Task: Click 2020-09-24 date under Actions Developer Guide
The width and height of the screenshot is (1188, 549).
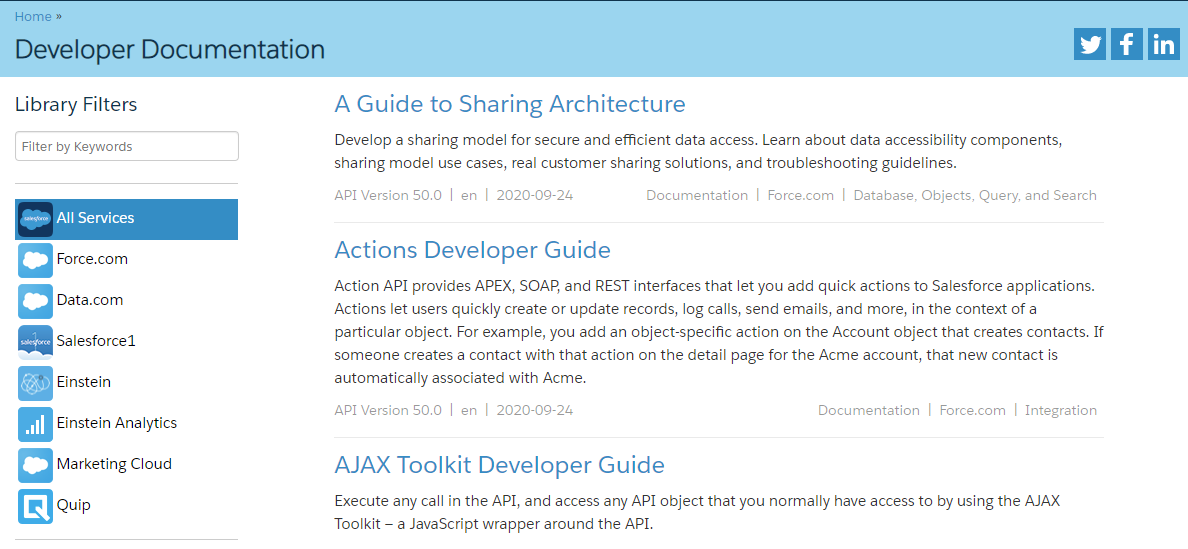Action: point(535,410)
